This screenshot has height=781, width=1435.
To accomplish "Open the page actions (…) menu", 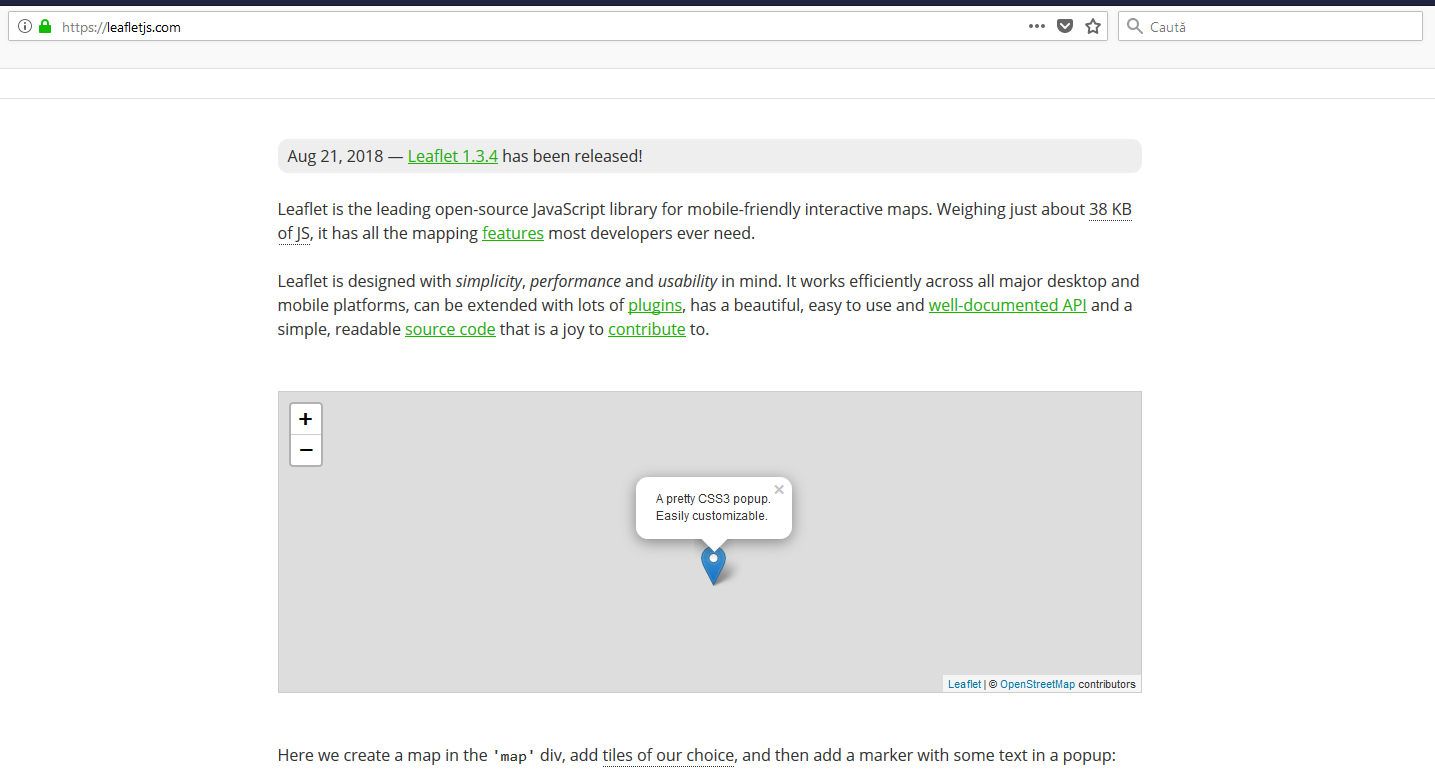I will (x=1036, y=26).
